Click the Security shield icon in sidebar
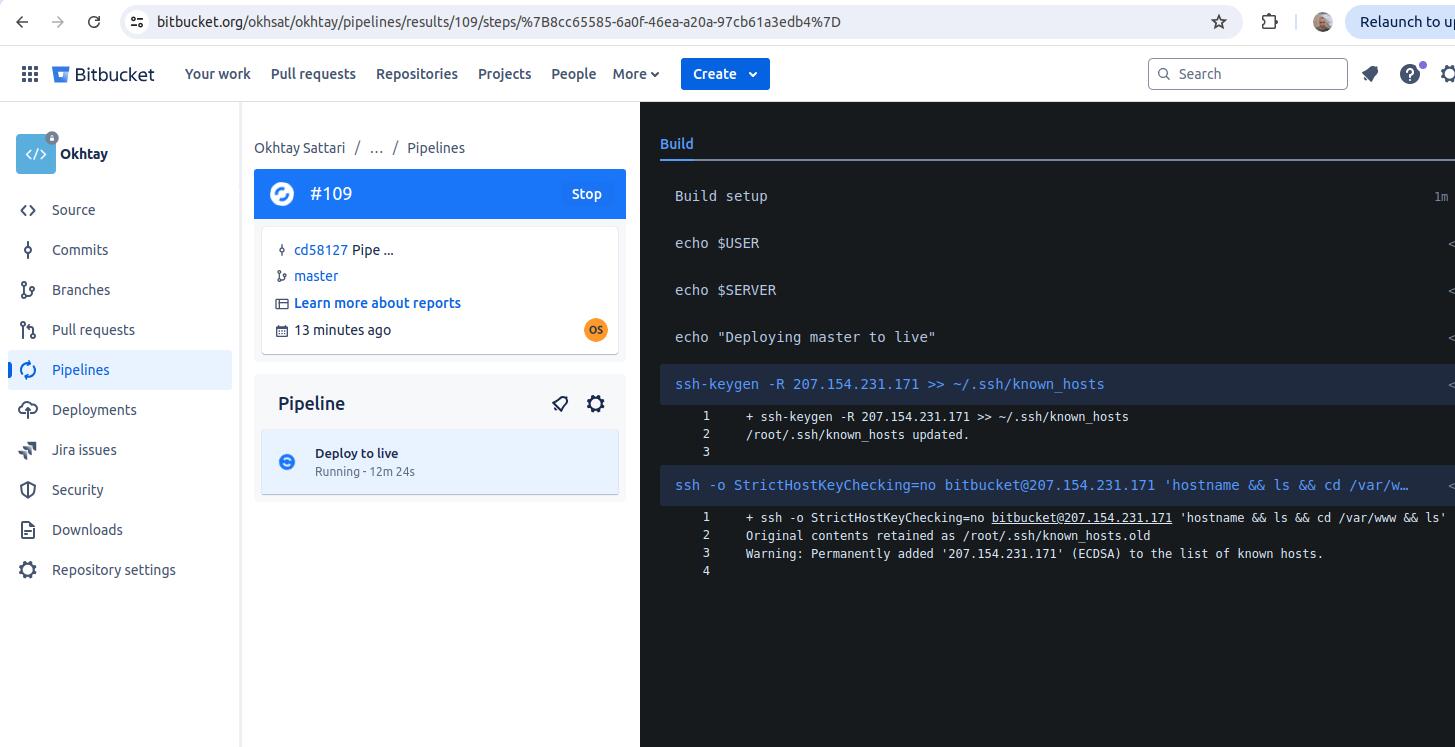1455x747 pixels. [x=28, y=490]
